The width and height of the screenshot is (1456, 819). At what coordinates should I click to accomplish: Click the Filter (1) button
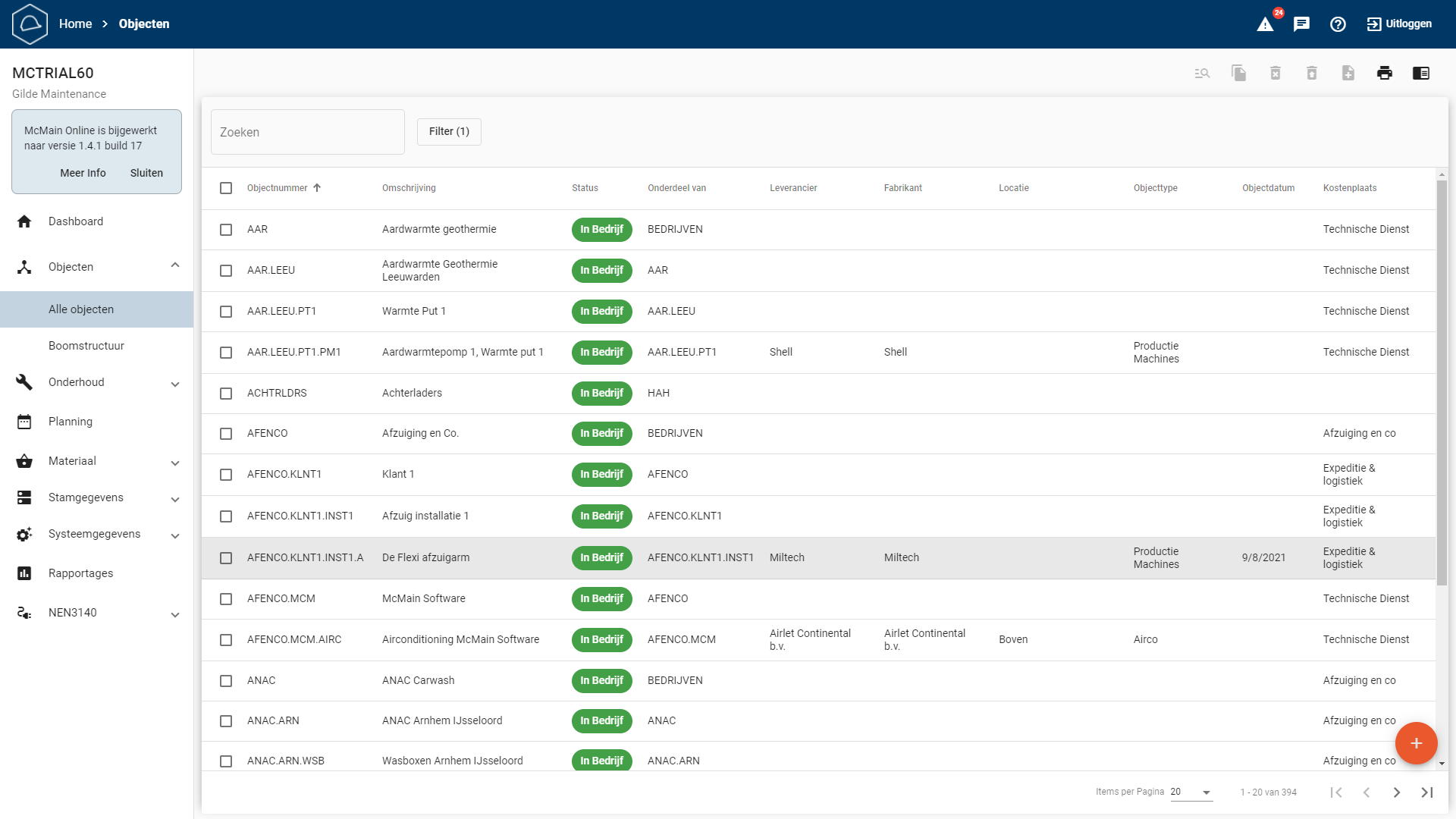click(x=449, y=131)
